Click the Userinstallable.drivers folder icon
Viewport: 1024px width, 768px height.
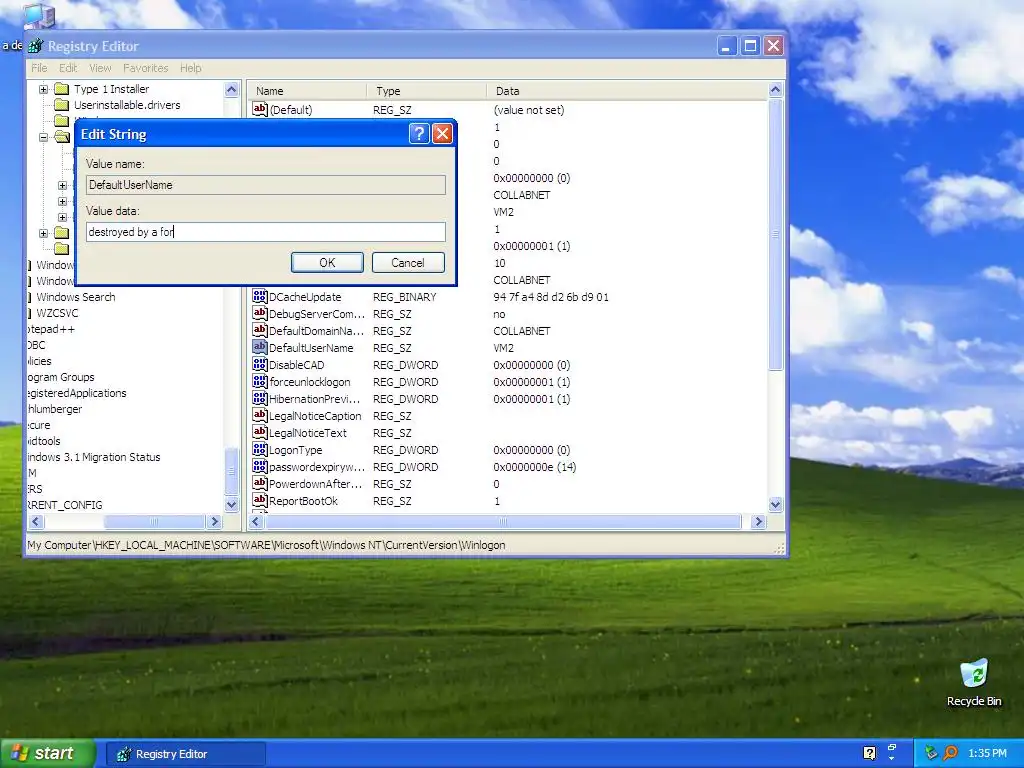[x=62, y=104]
